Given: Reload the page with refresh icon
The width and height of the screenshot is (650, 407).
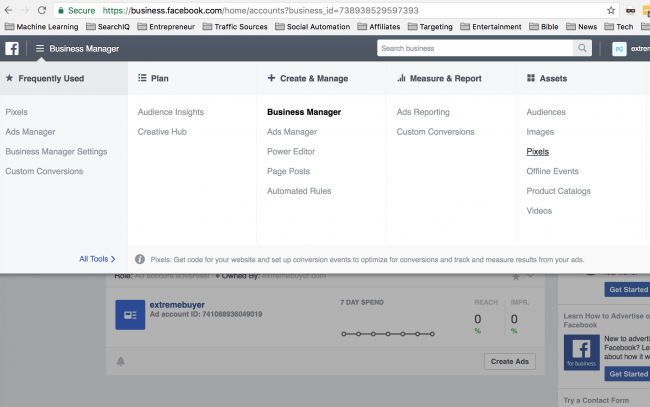Looking at the screenshot, I should [x=41, y=10].
